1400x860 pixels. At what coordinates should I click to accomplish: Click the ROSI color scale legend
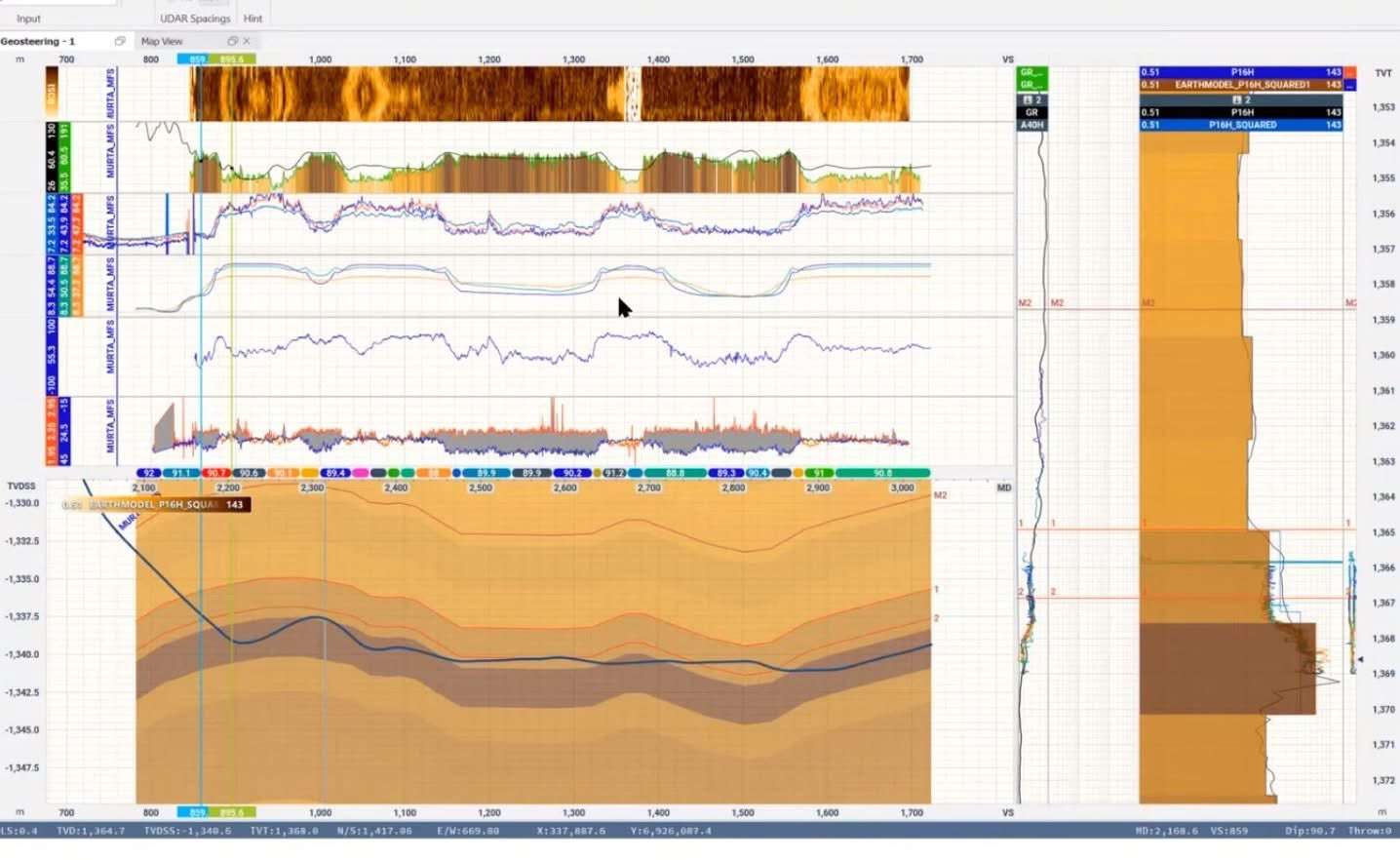click(52, 94)
